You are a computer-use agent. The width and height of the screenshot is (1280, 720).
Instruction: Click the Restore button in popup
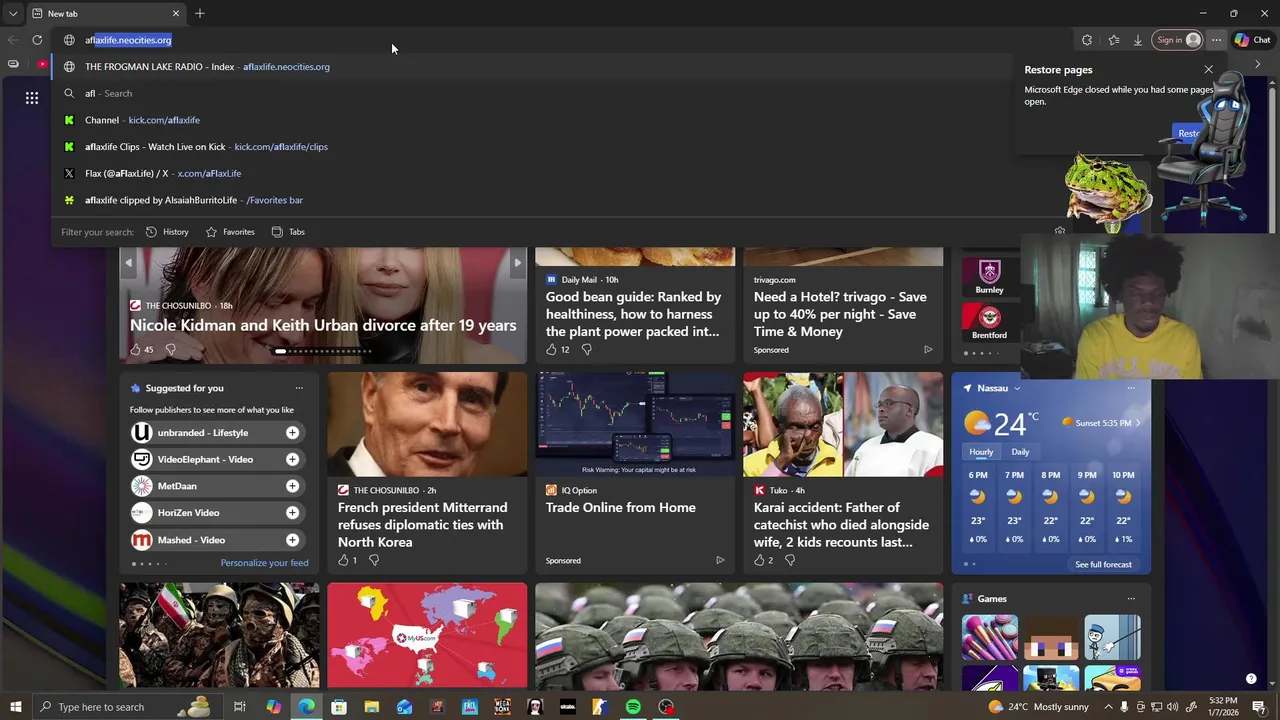[x=1187, y=133]
